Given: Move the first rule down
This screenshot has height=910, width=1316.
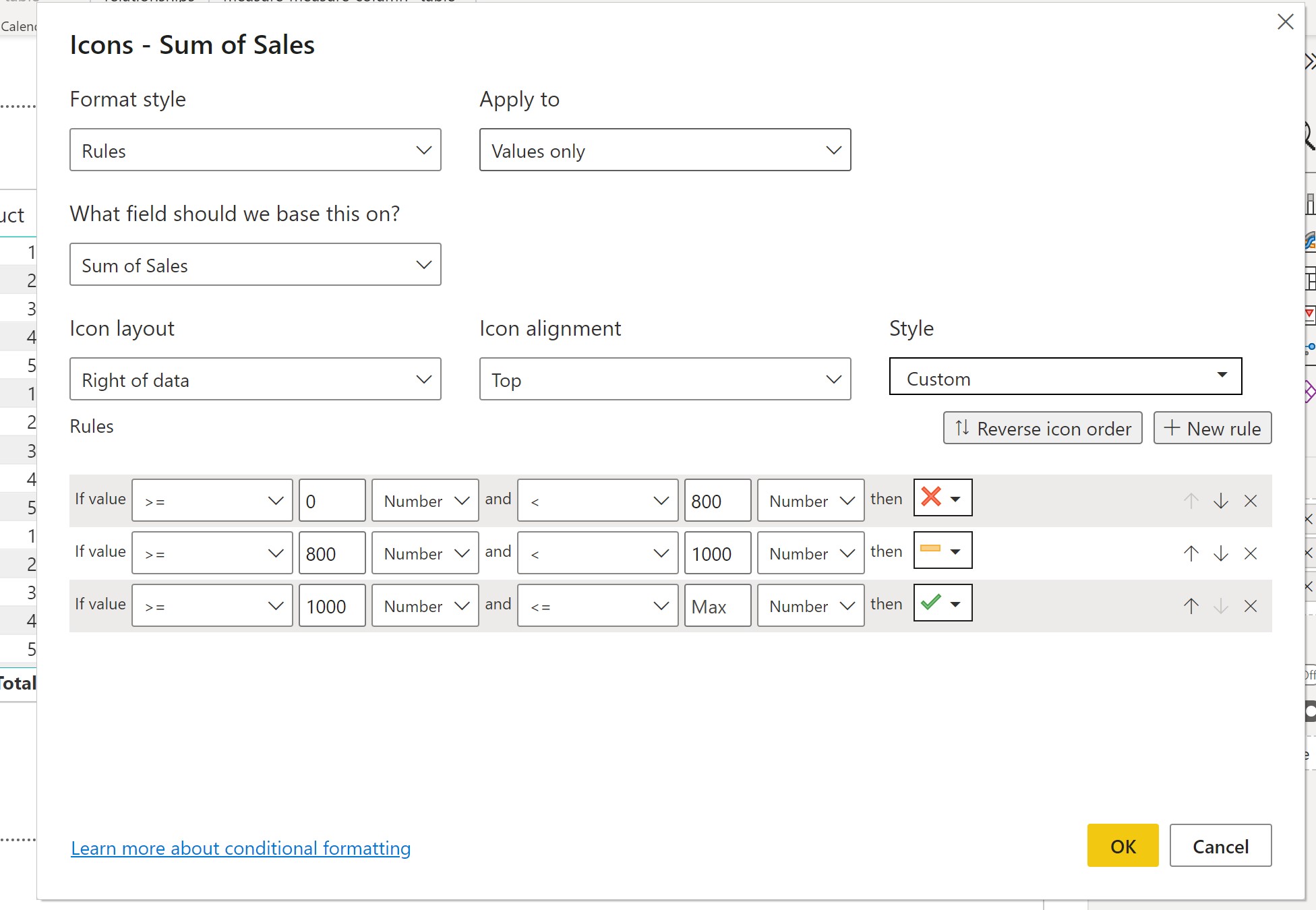Looking at the screenshot, I should pyautogui.click(x=1220, y=501).
